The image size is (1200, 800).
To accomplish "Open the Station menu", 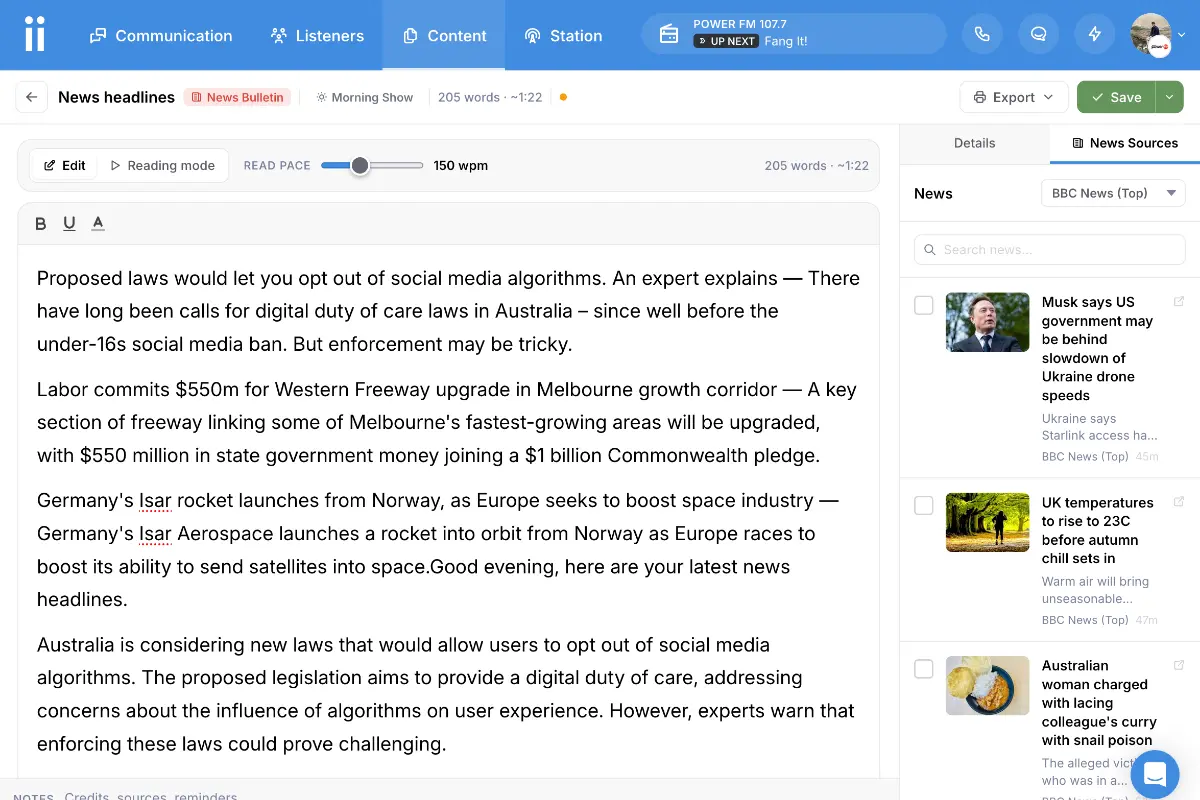I will click(x=563, y=35).
